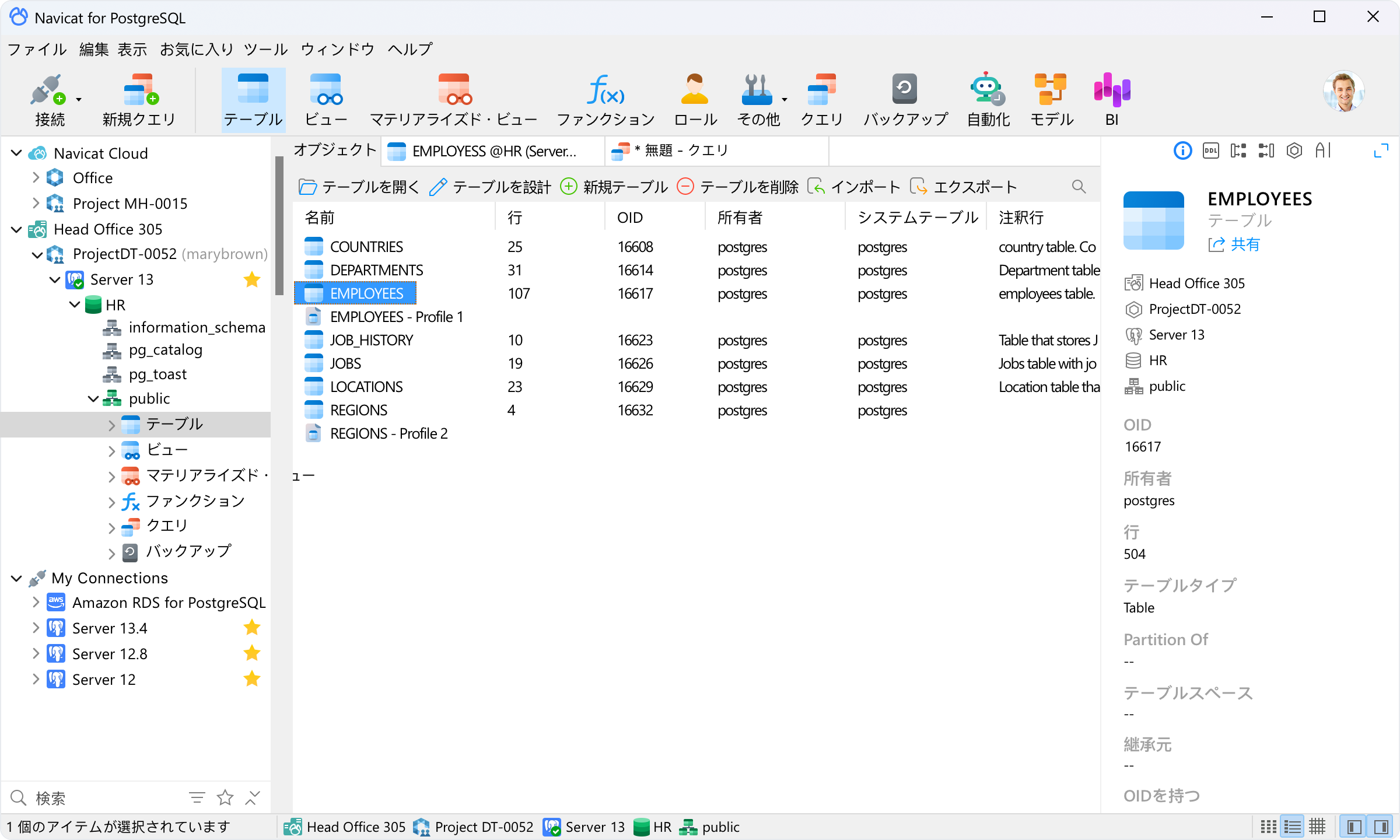Image resolution: width=1400 pixels, height=840 pixels.
Task: Toggle favorite star for Server 12
Action: coord(252,679)
